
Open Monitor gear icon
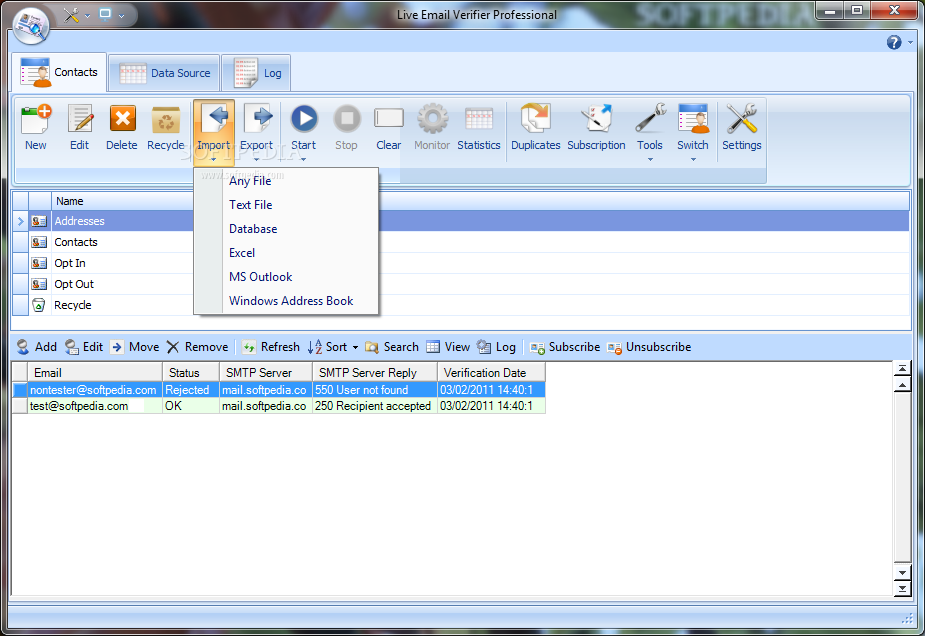click(432, 119)
